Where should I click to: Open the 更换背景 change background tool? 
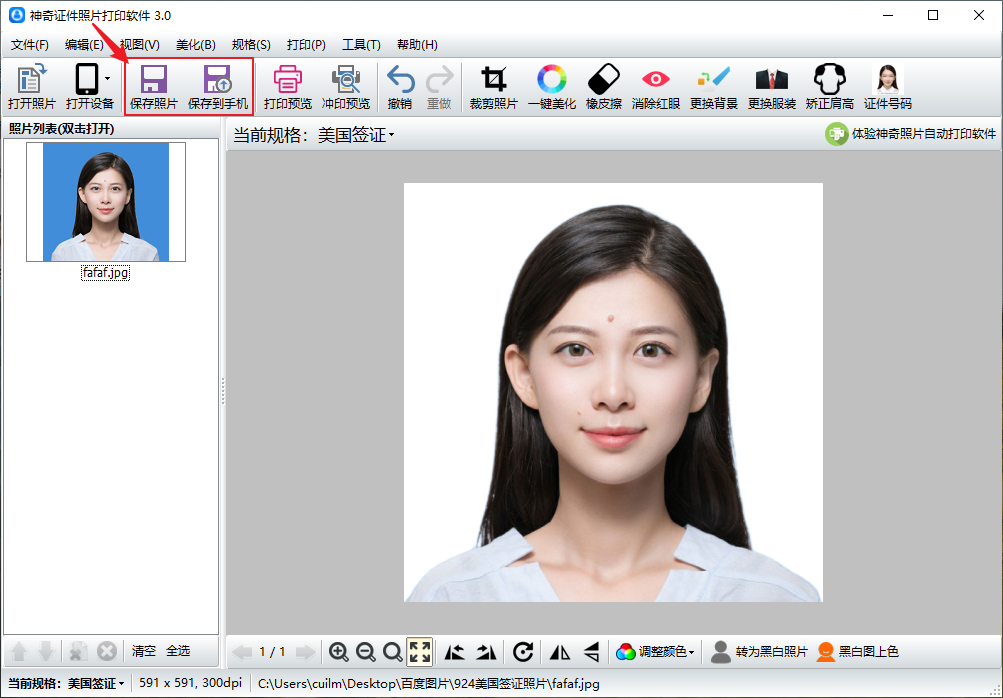(713, 86)
